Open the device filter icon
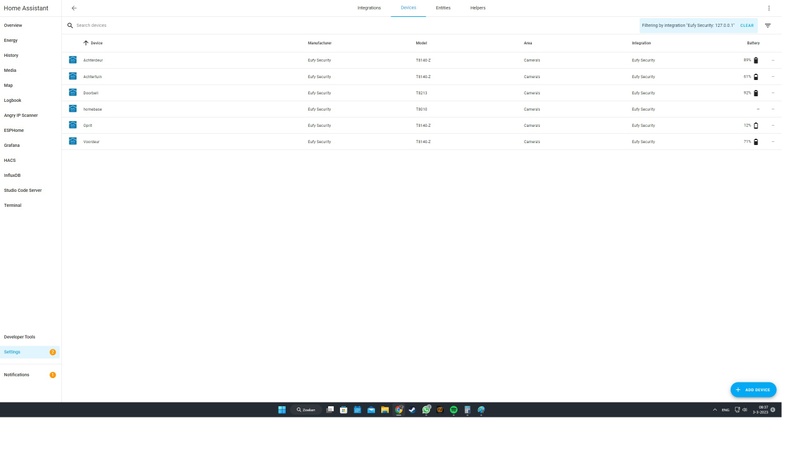 click(x=768, y=26)
